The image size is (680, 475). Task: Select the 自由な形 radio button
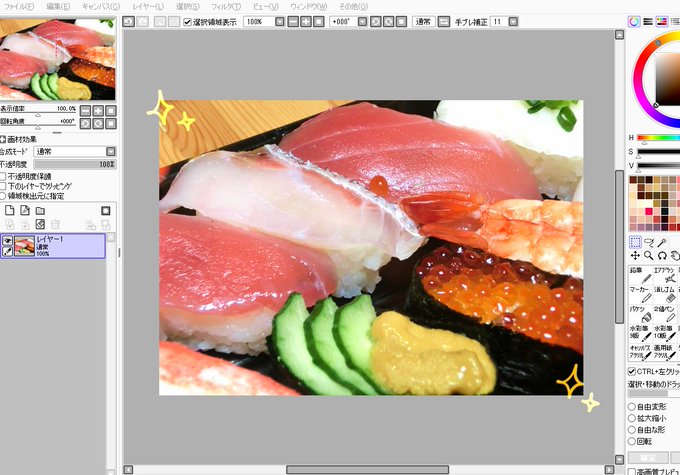[632, 430]
